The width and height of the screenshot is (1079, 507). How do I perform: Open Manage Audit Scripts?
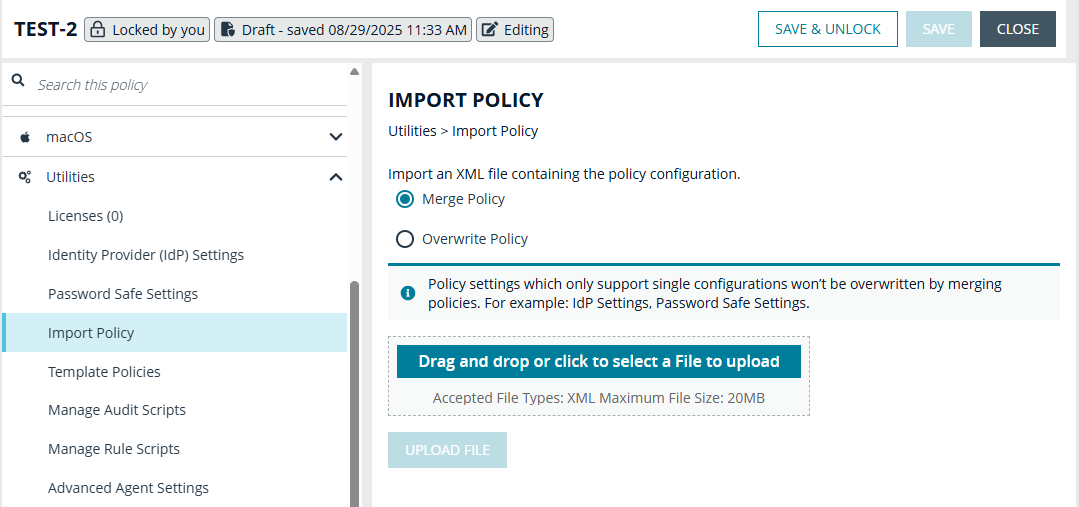[117, 410]
